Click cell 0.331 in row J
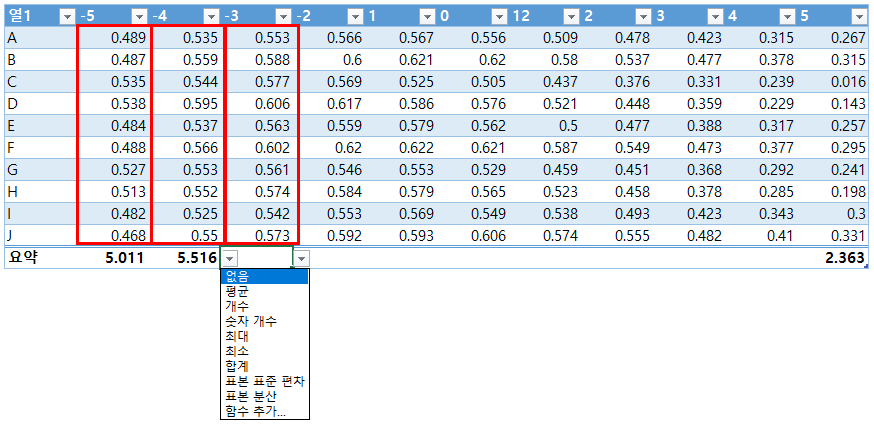Viewport: 874px width, 427px height. coord(848,236)
